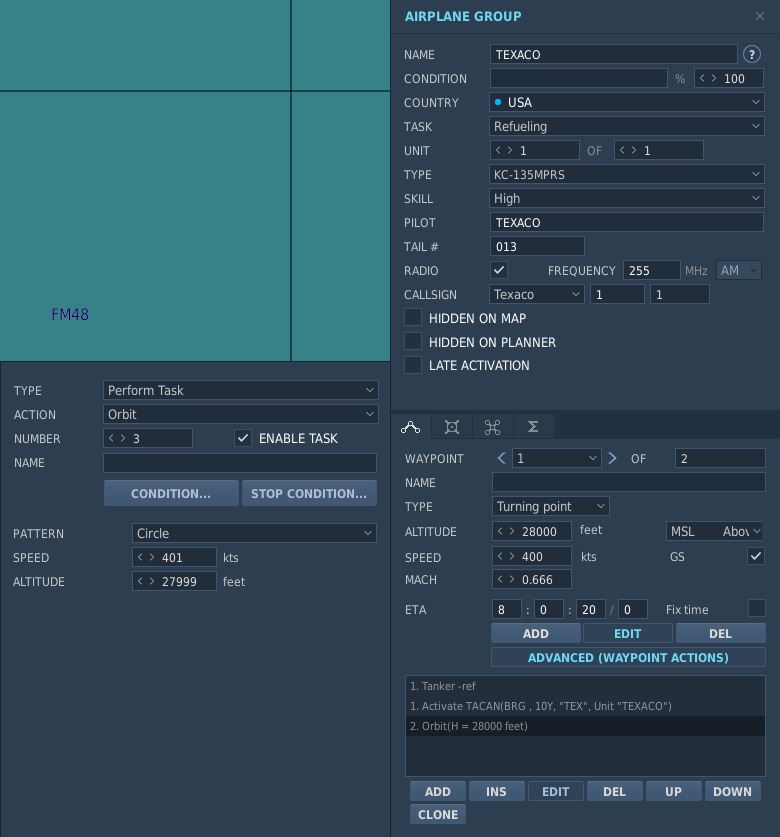Image resolution: width=780 pixels, height=837 pixels.
Task: Open the aircraft Type dropdown KC-135MPRS
Action: [x=626, y=175]
